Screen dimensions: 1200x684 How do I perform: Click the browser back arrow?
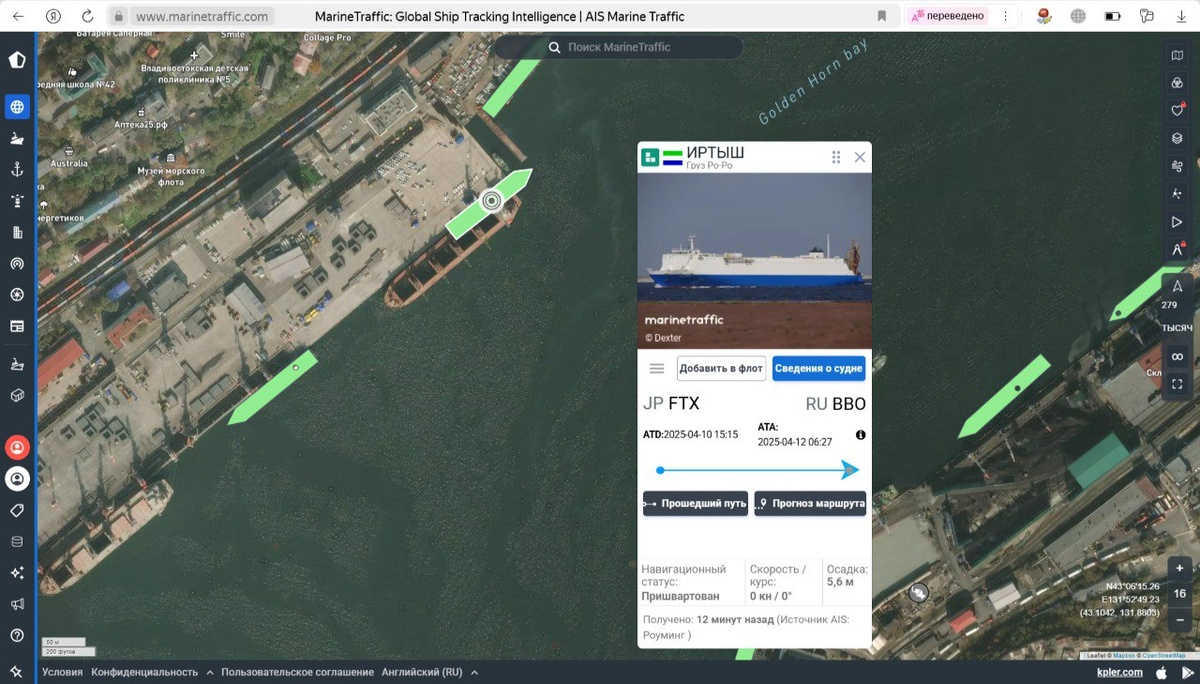(x=18, y=16)
